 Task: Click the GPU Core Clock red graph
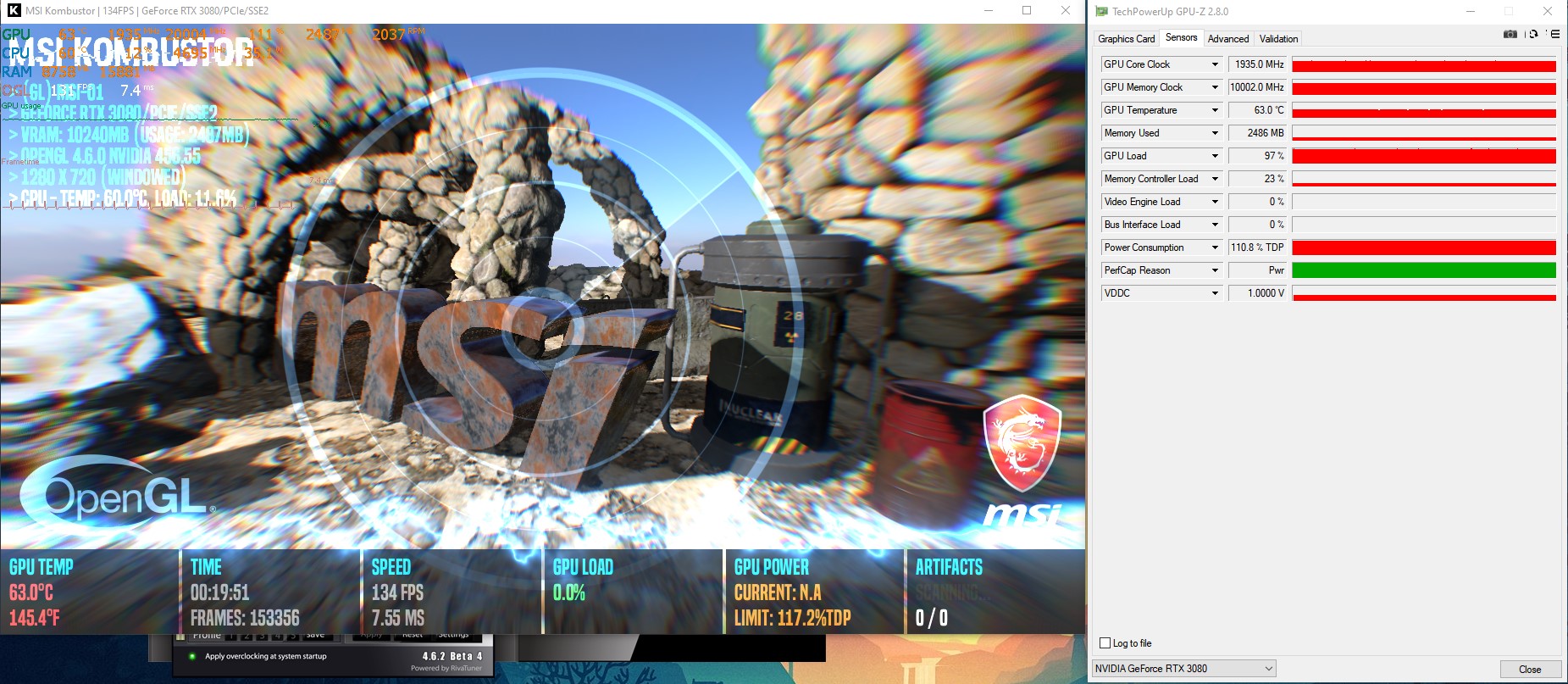(x=1424, y=64)
